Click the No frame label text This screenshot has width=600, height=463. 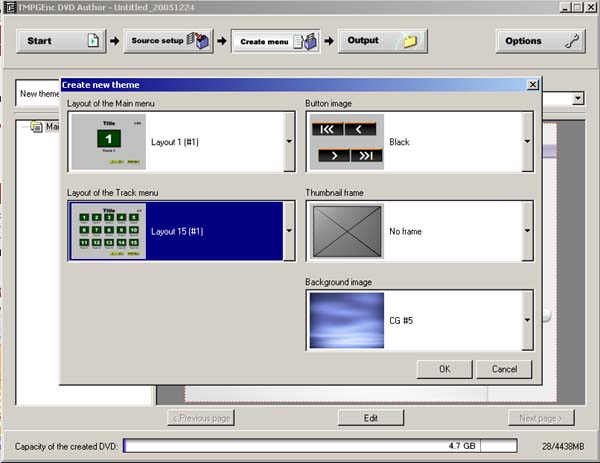tap(405, 232)
